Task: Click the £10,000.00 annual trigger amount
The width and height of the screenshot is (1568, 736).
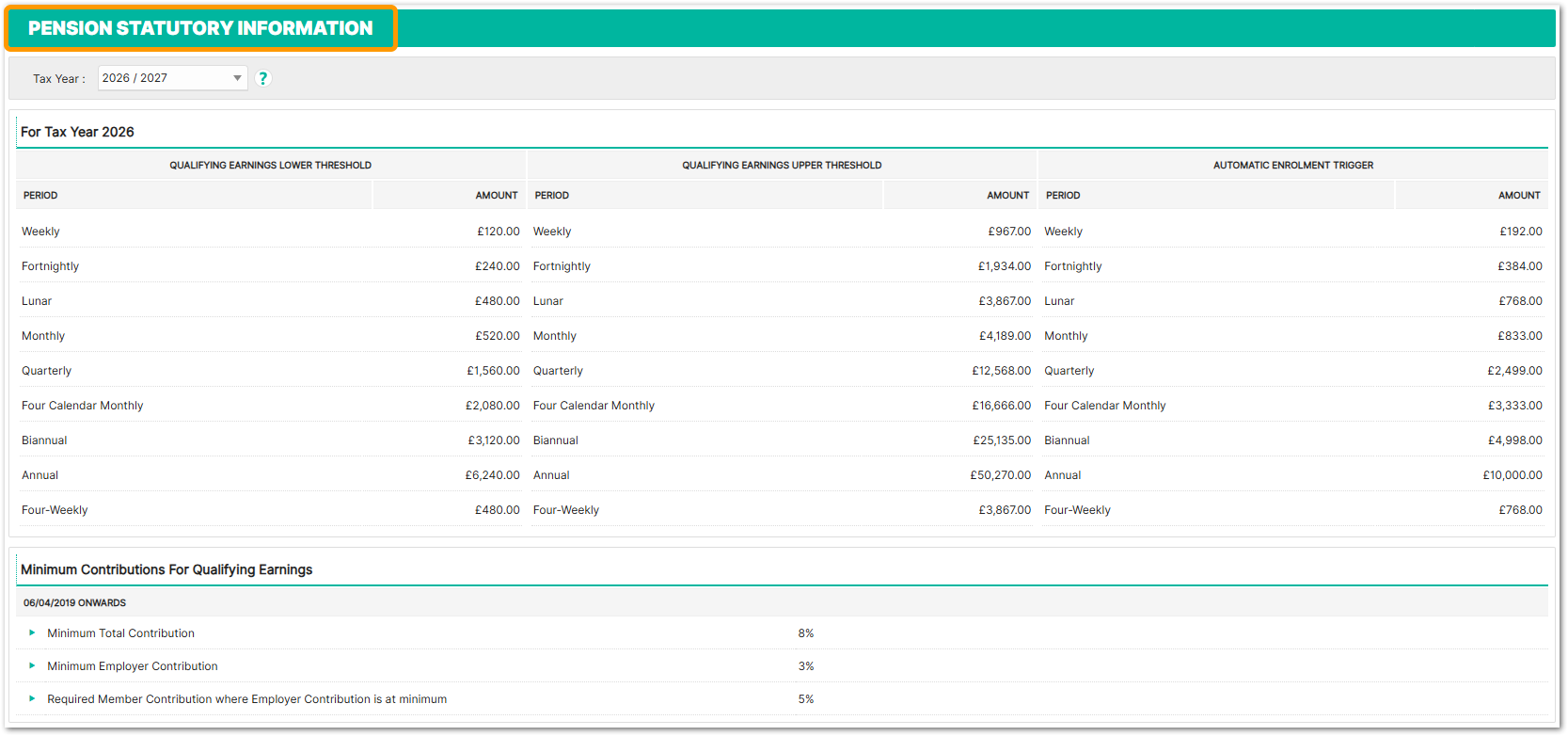Action: [1512, 475]
